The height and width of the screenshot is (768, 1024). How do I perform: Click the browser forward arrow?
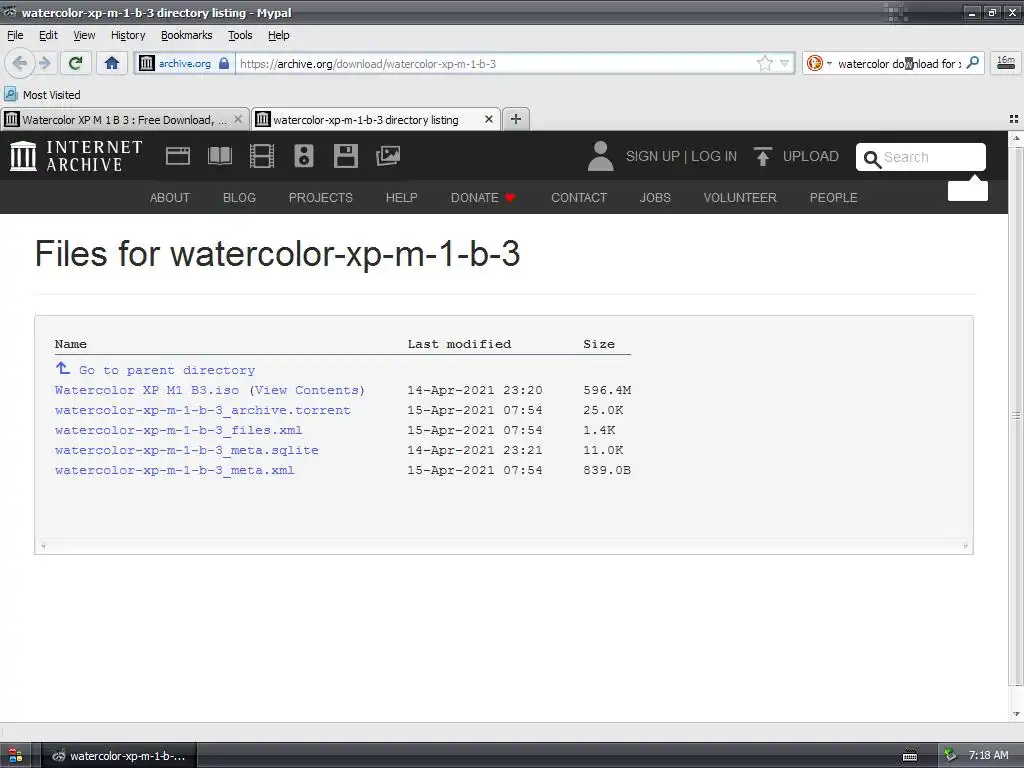pyautogui.click(x=44, y=63)
